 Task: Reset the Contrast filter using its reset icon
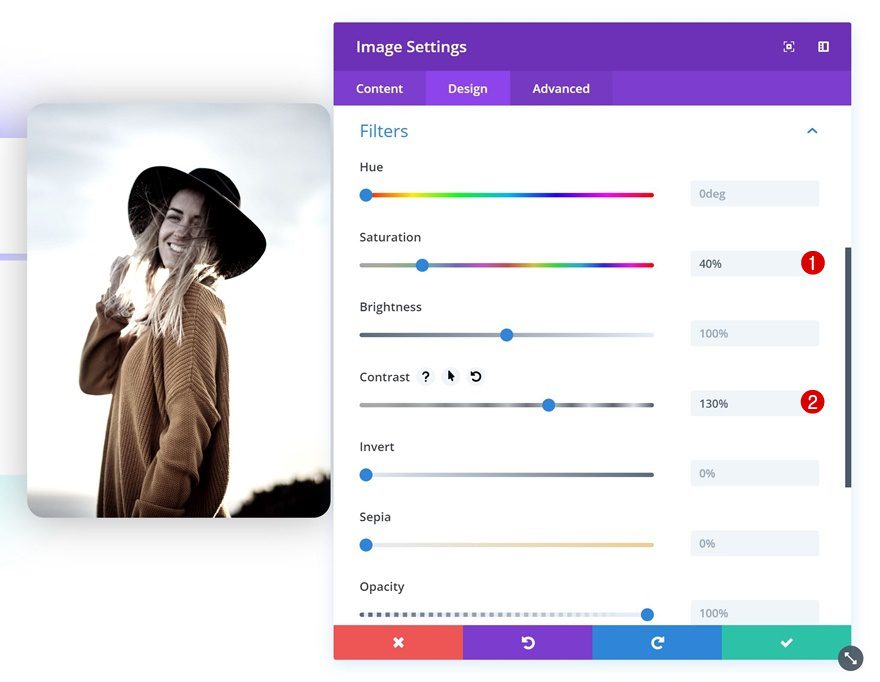(474, 376)
